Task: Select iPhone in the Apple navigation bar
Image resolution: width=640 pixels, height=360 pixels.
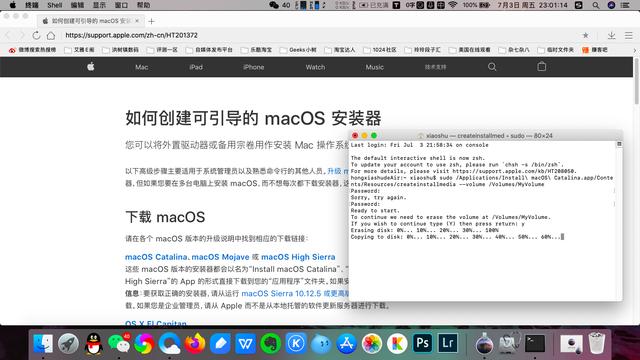Action: pos(253,67)
